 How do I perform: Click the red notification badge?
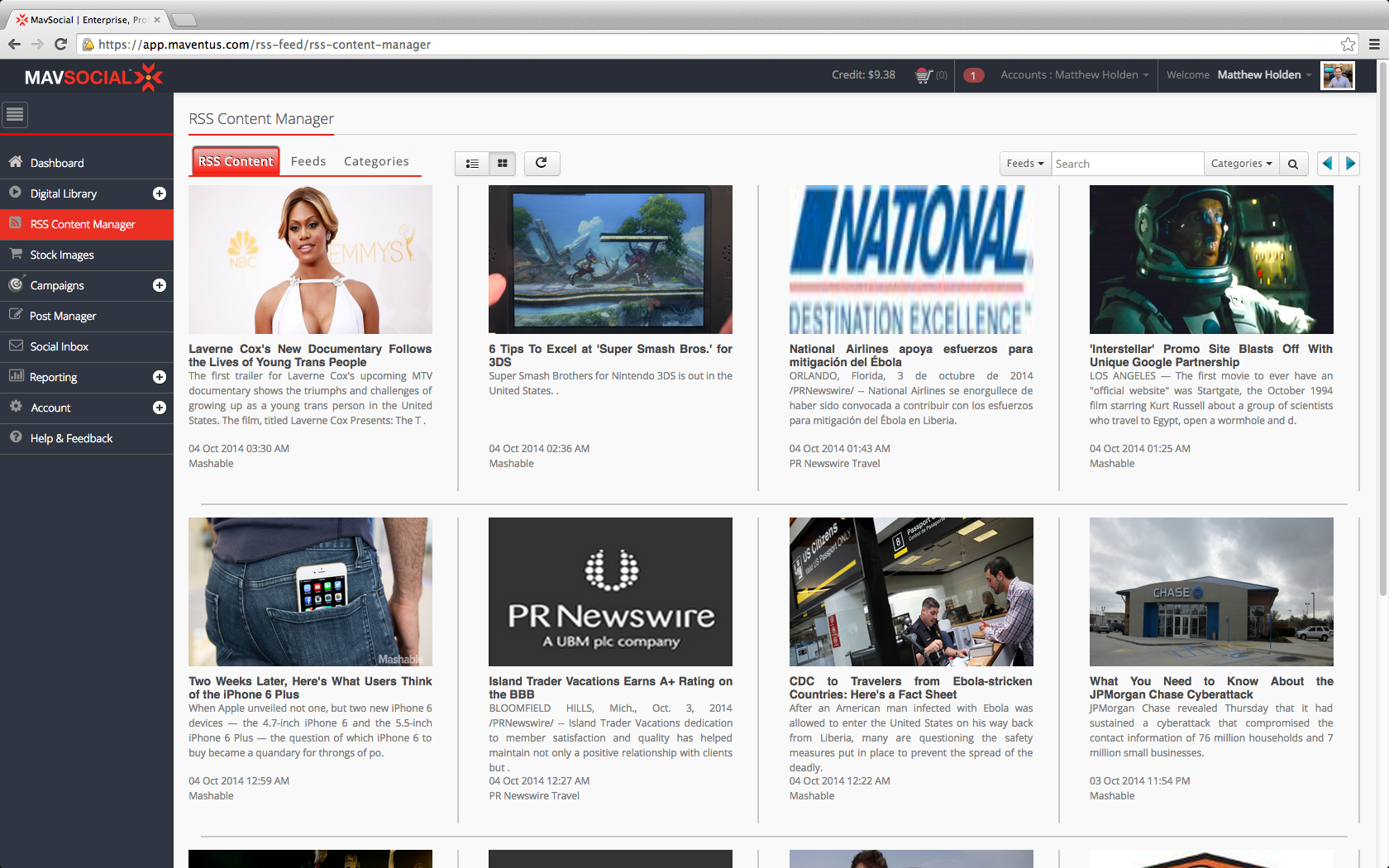973,75
